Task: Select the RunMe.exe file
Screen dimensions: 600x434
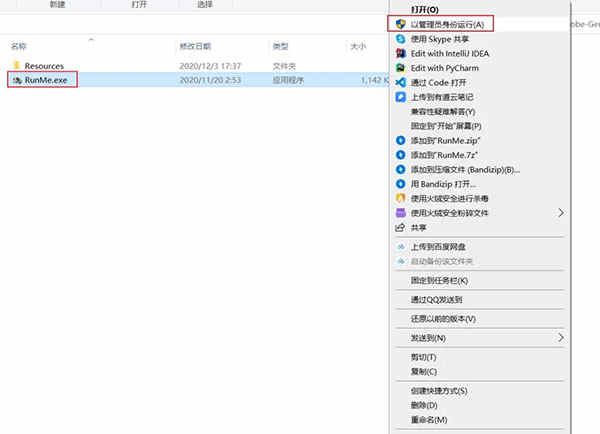Action: (x=41, y=80)
